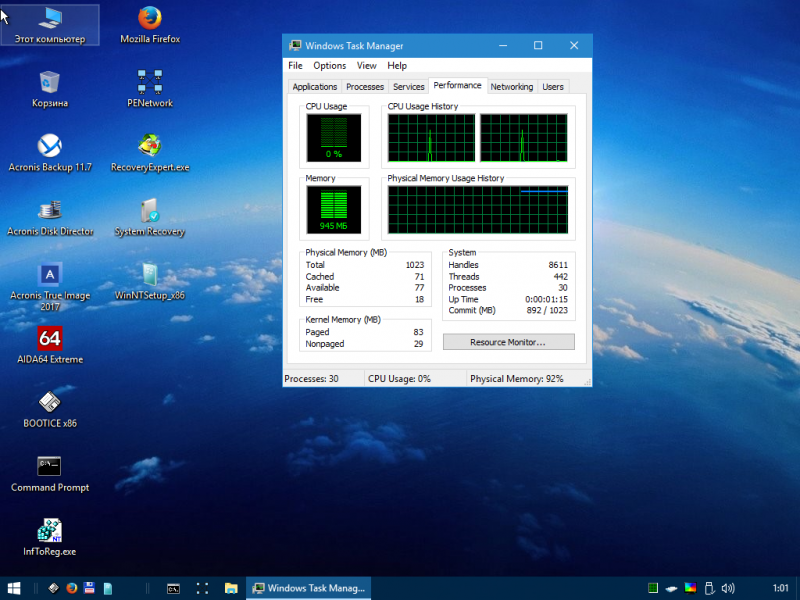
Task: Select the Acronis Disk Director icon
Action: coord(50,217)
